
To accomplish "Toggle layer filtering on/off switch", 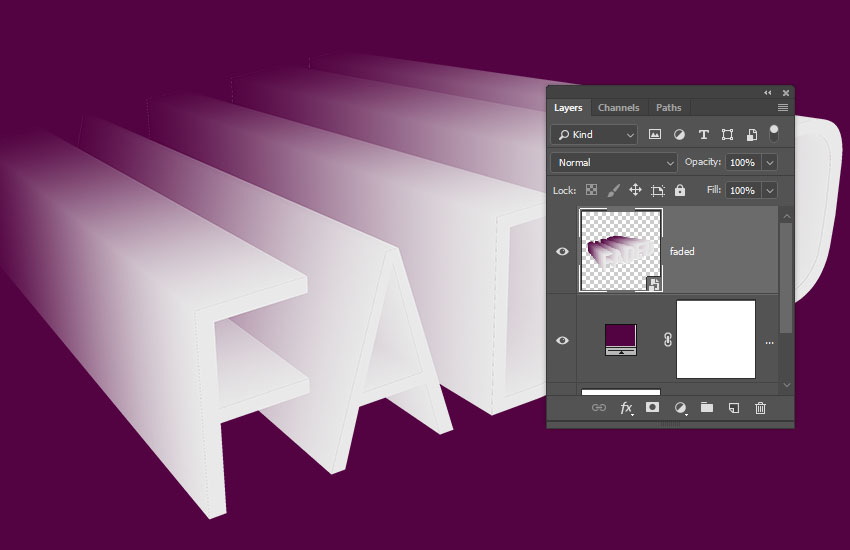I will (774, 133).
